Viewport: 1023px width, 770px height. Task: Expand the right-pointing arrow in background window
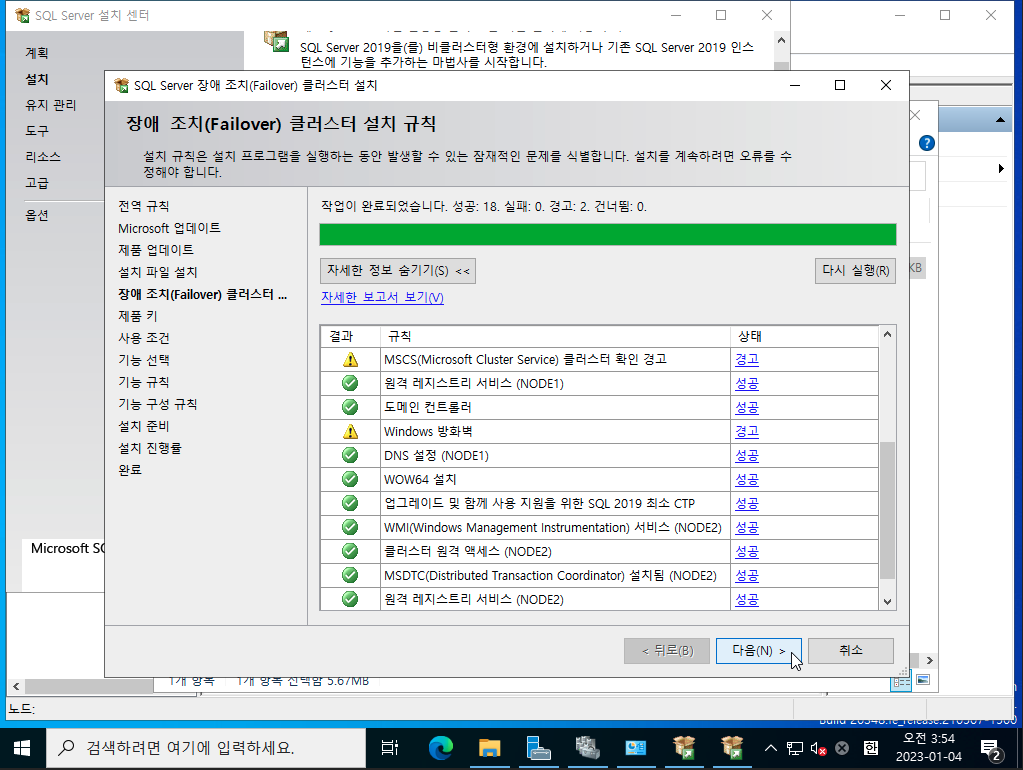point(1001,168)
